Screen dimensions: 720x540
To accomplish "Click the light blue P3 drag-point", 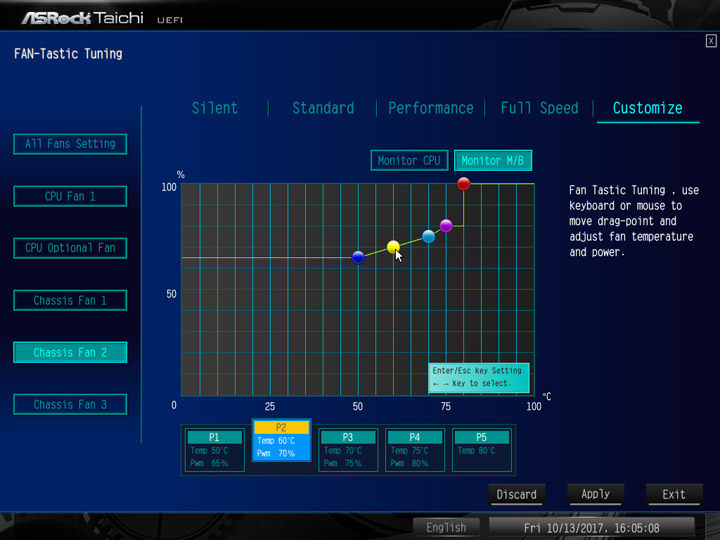I will pos(428,236).
